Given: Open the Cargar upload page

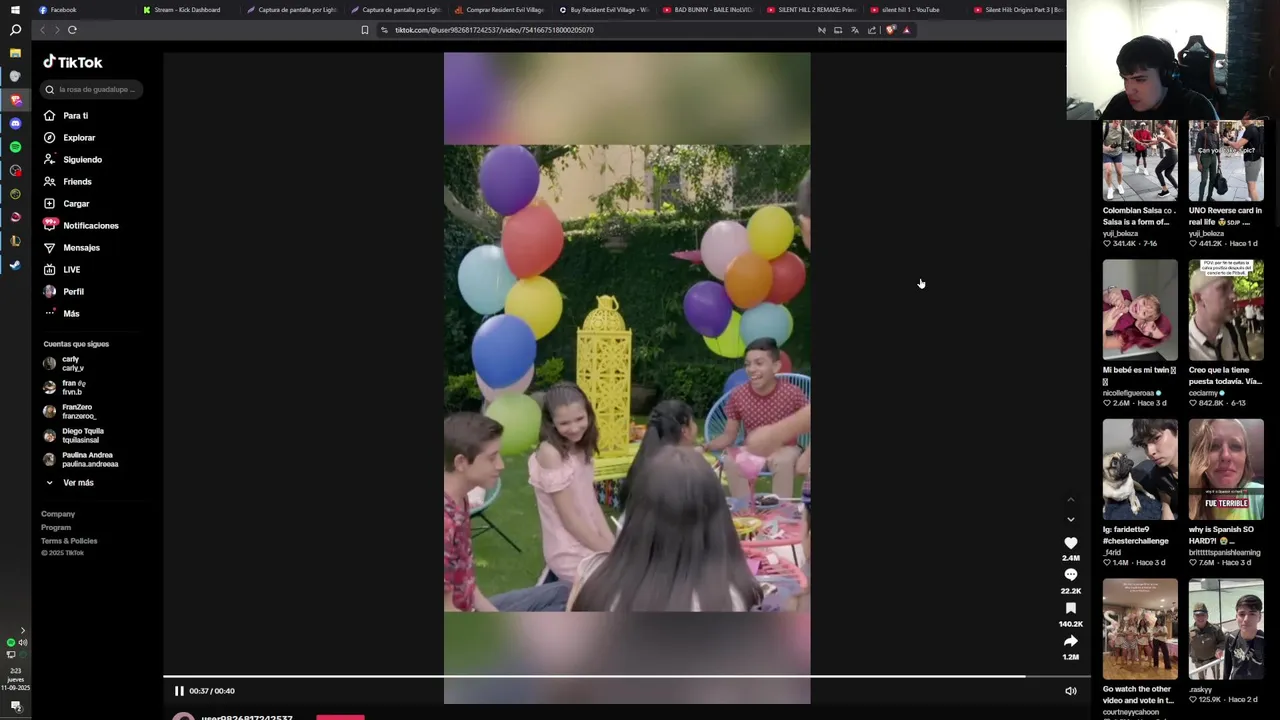Looking at the screenshot, I should pos(66,203).
